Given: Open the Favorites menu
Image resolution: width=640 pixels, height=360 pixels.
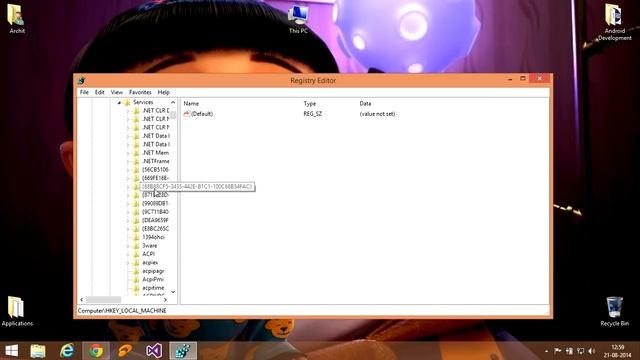Looking at the screenshot, I should (x=140, y=92).
